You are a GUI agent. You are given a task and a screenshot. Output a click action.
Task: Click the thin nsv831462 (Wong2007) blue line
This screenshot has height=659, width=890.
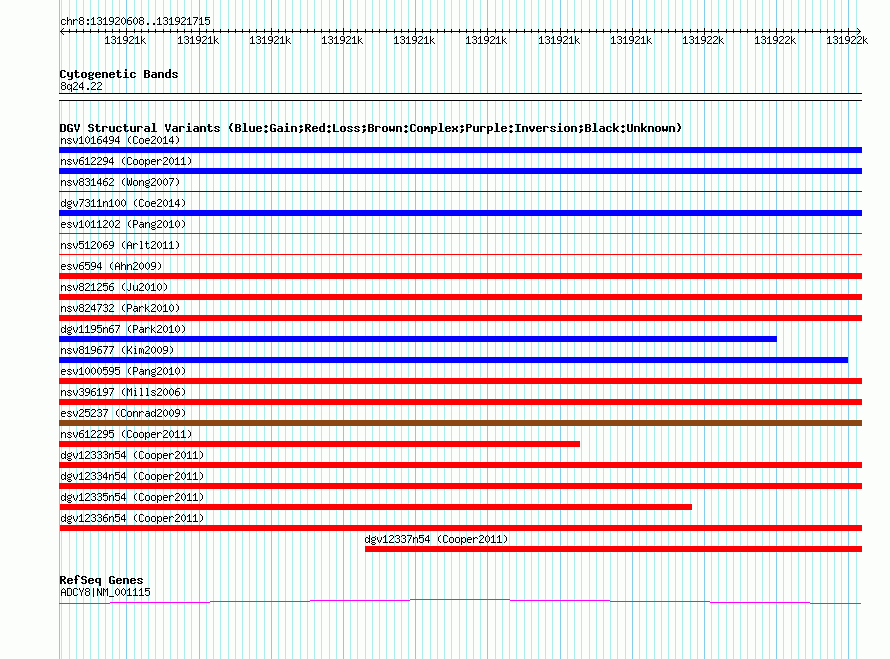coord(460,192)
